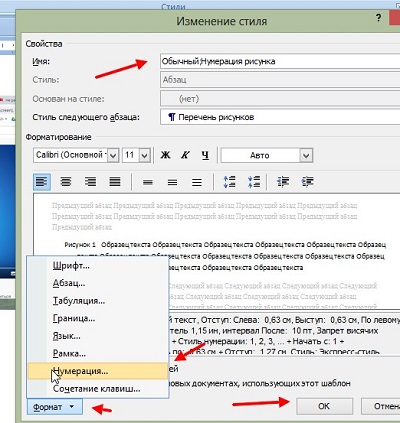Viewport: 400px width, 423px height.
Task: Toggle italic К formatting
Action: click(x=185, y=155)
